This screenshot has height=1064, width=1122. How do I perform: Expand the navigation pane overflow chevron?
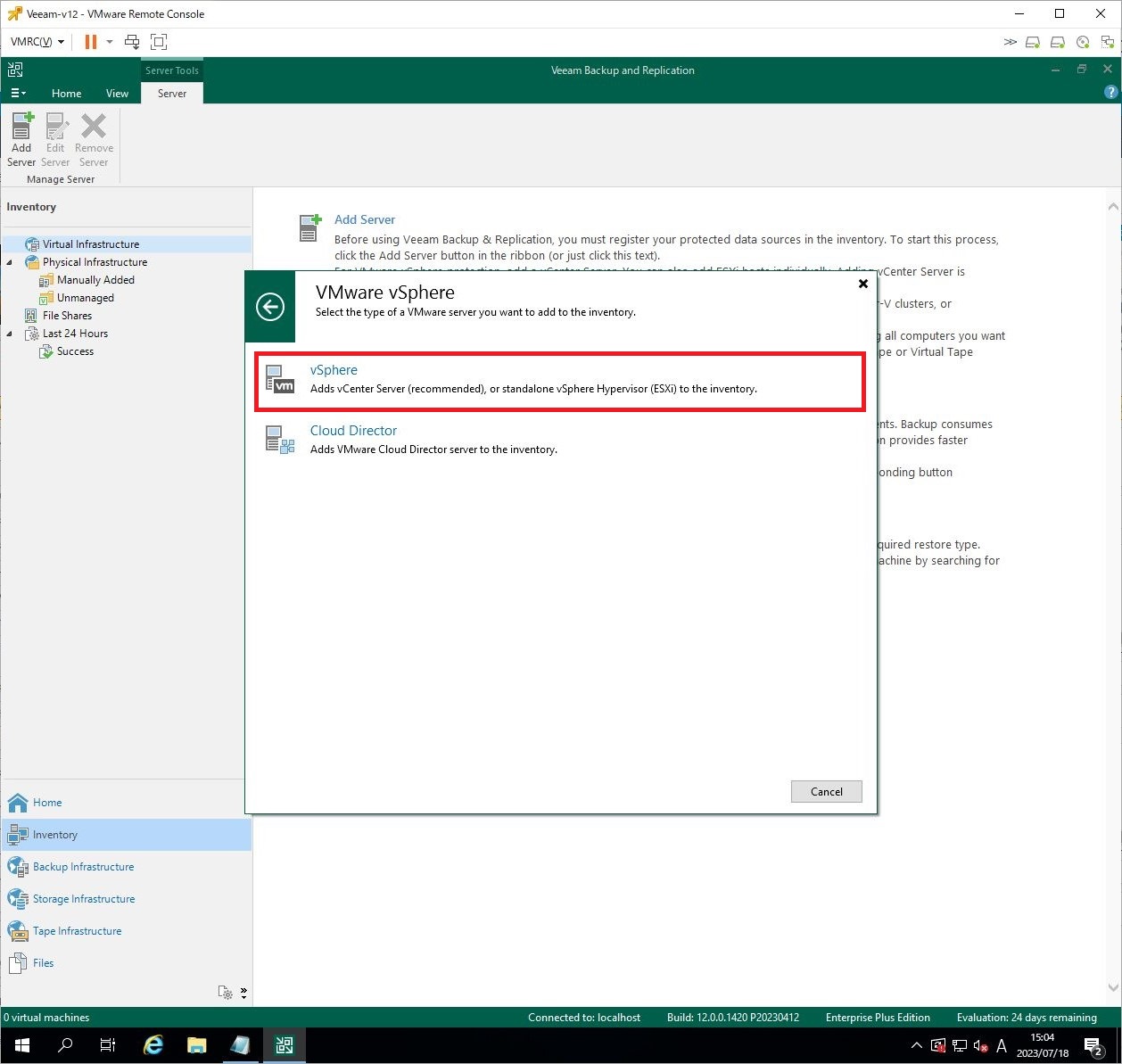[243, 993]
